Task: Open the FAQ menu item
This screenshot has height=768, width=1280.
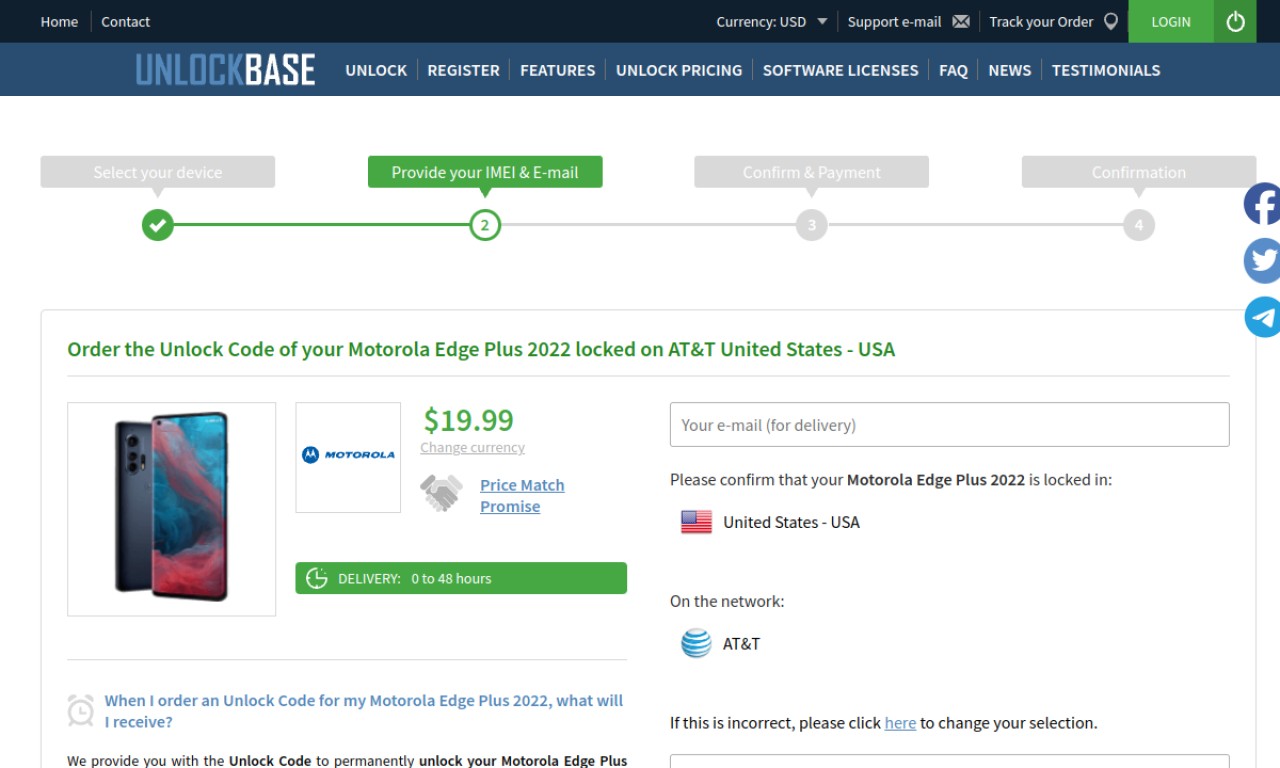Action: click(953, 70)
